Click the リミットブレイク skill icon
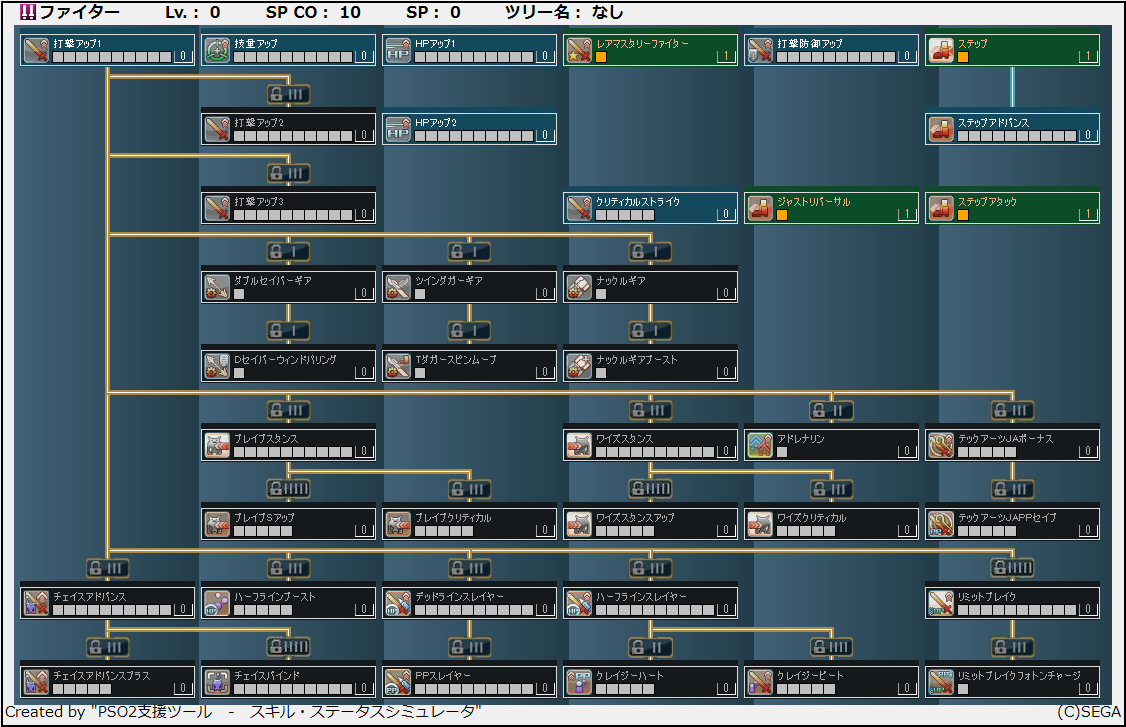The height and width of the screenshot is (727, 1126). (941, 603)
